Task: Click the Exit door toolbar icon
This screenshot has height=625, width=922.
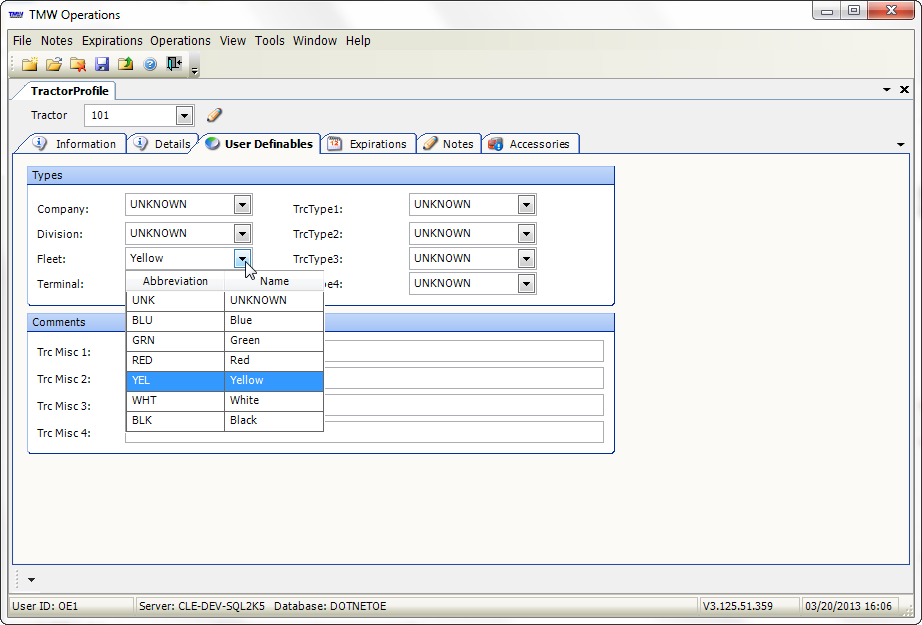Action: [174, 64]
